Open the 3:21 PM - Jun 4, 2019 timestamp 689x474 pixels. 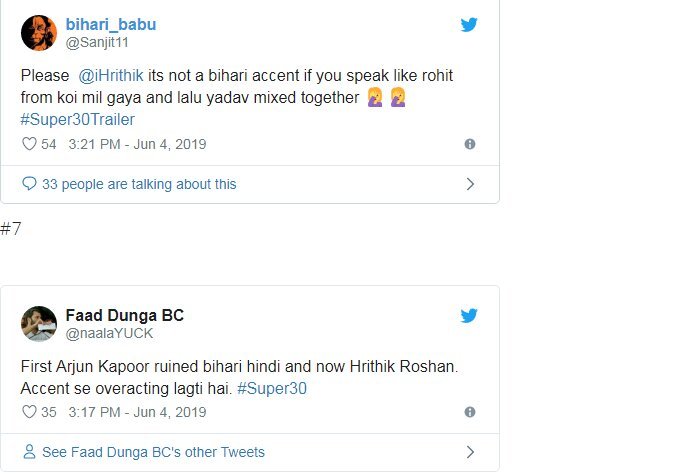pos(137,144)
